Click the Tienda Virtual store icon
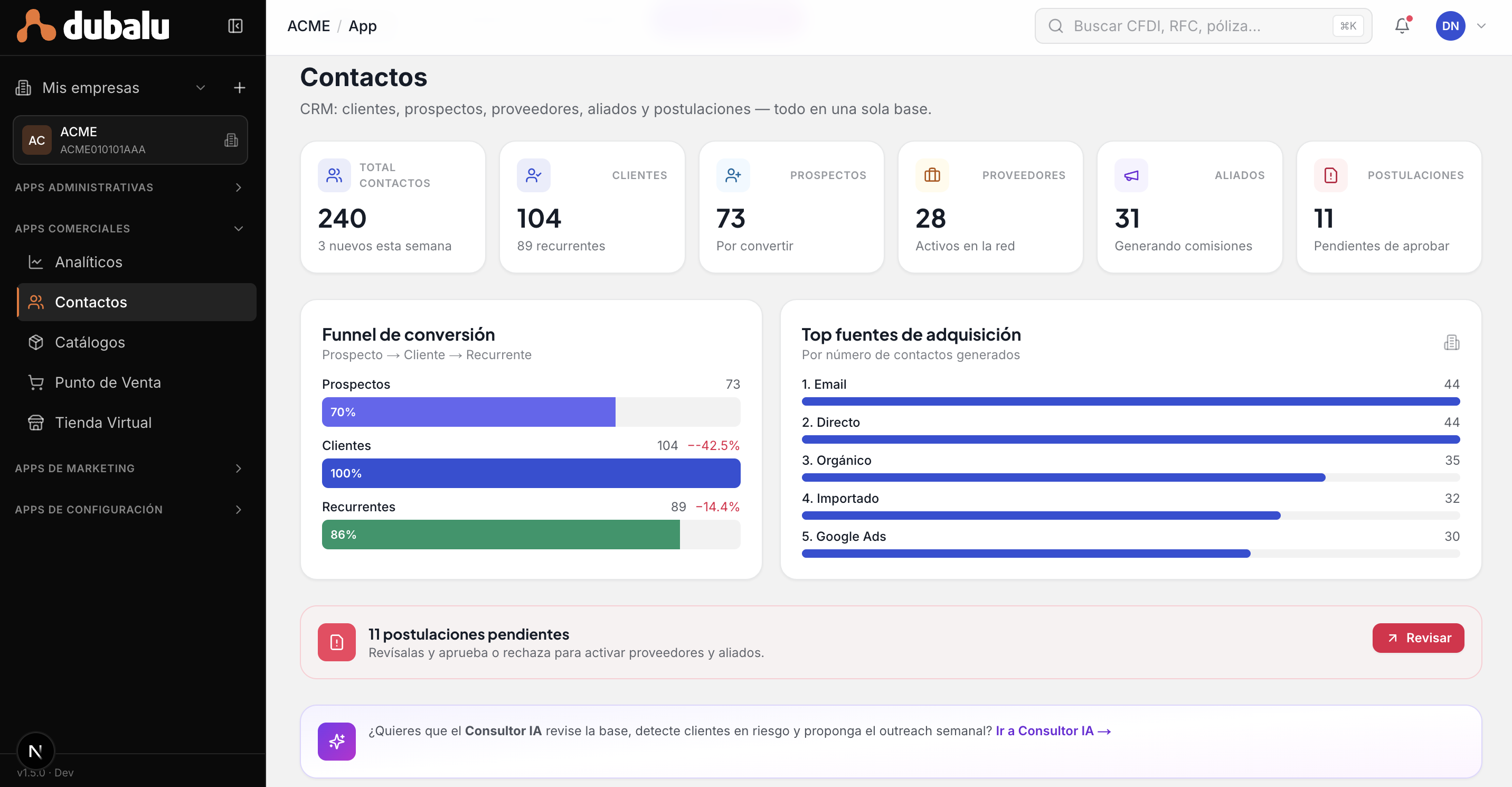The width and height of the screenshot is (1512, 787). (36, 423)
